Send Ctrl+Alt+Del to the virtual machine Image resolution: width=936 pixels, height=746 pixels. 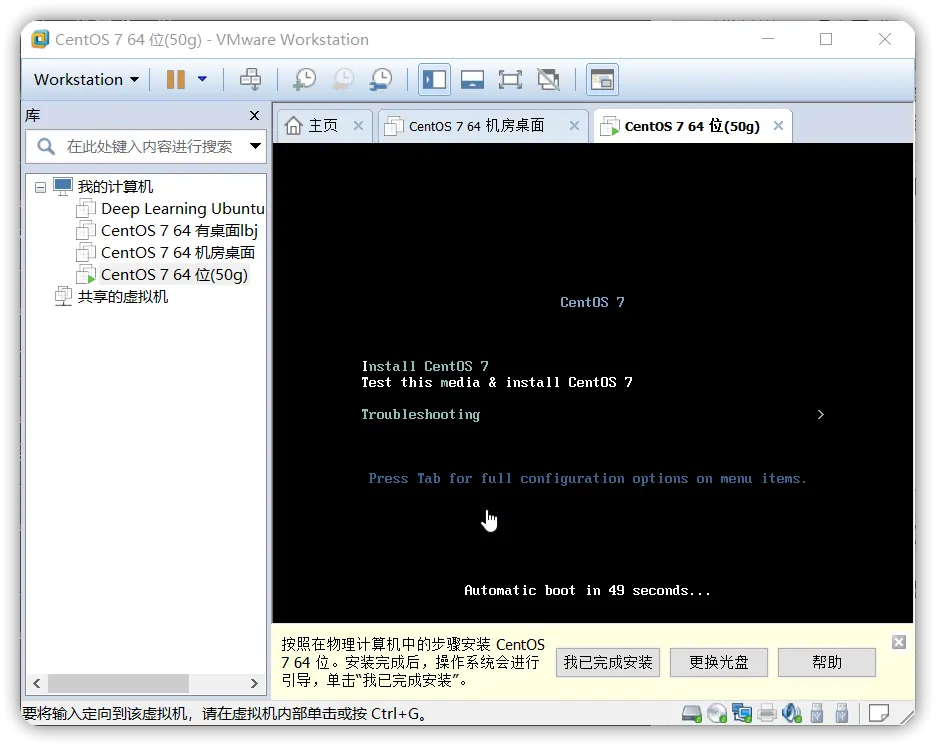[250, 79]
